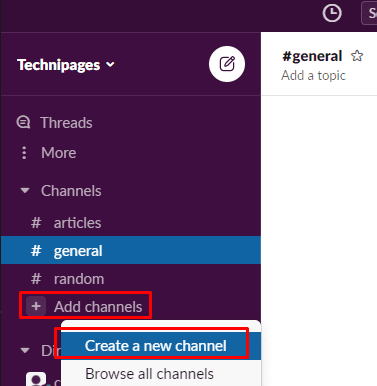Image resolution: width=377 pixels, height=386 pixels.
Task: Click Add a topic under #general
Action: click(x=313, y=76)
